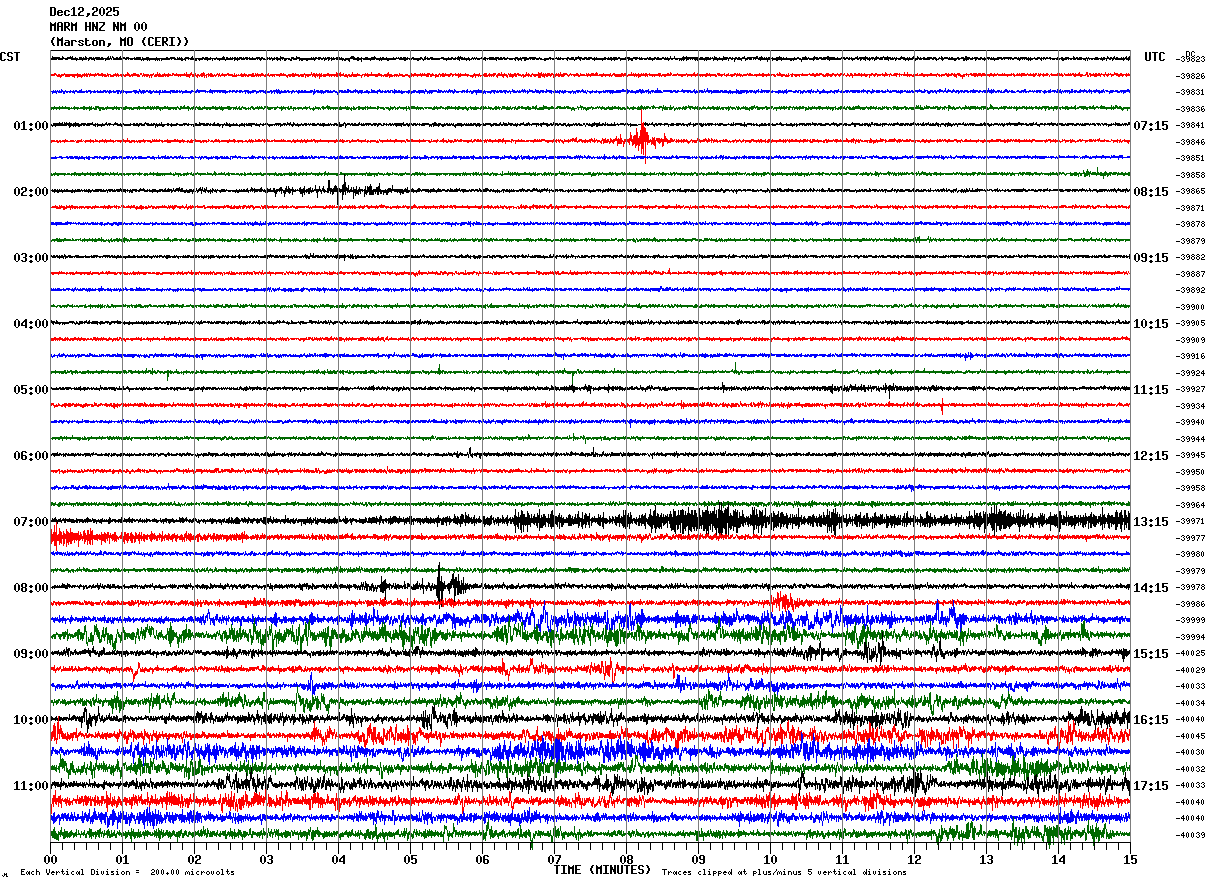
Task: Click DC offset value "-39841"
Action: coord(1191,126)
